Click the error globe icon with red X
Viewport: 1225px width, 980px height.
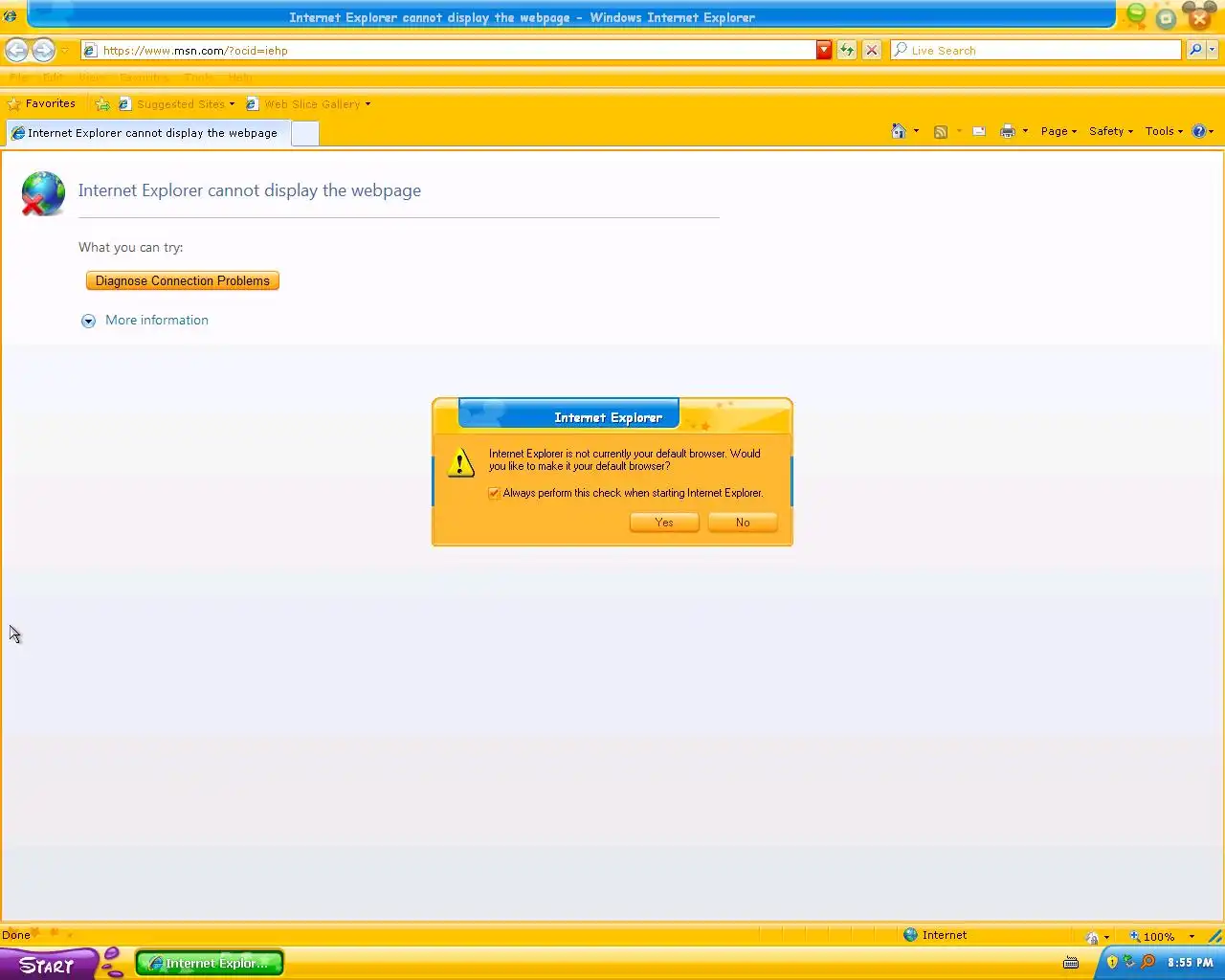(x=42, y=193)
